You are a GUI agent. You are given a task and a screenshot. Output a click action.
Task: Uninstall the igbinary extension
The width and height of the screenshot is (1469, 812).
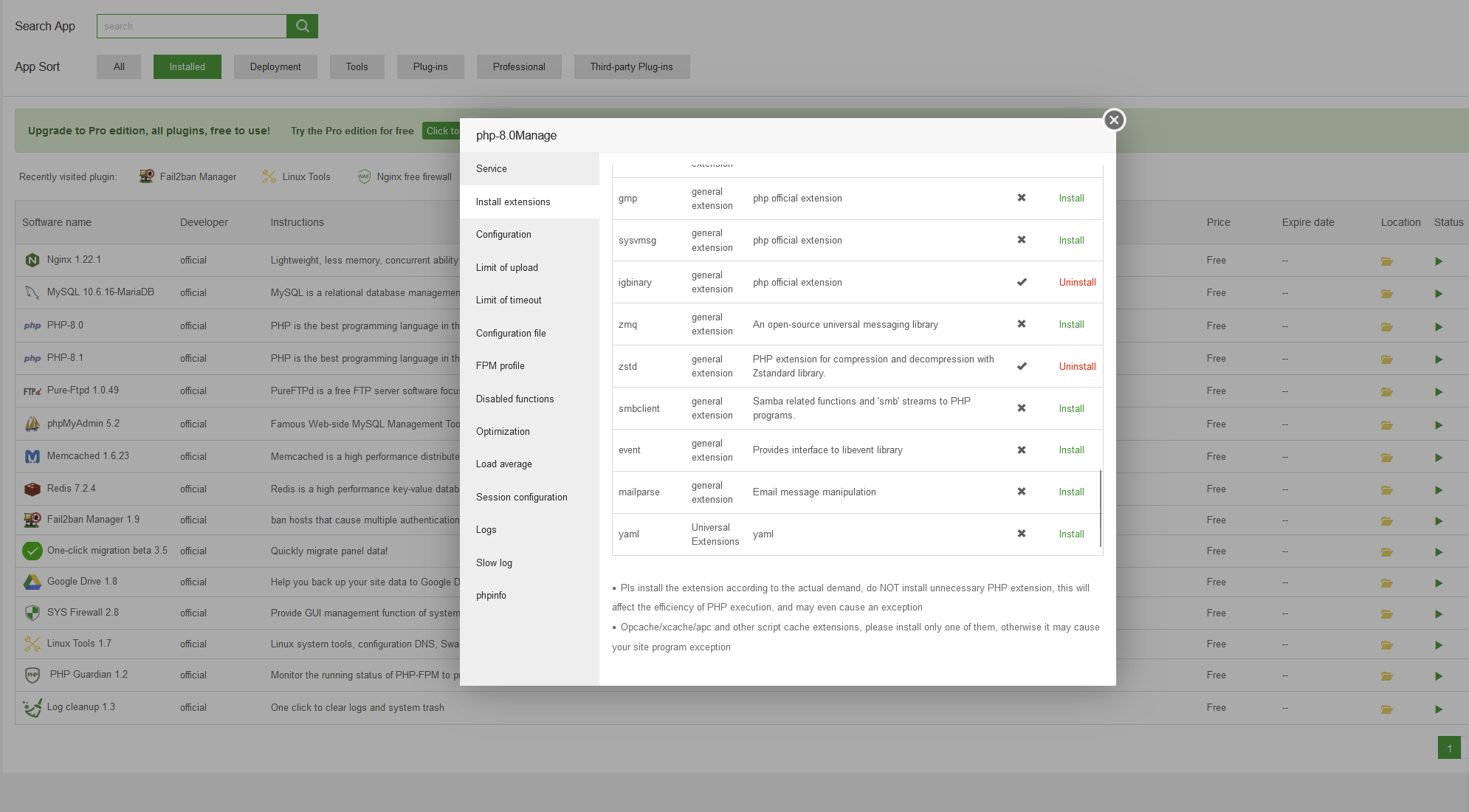tap(1077, 282)
